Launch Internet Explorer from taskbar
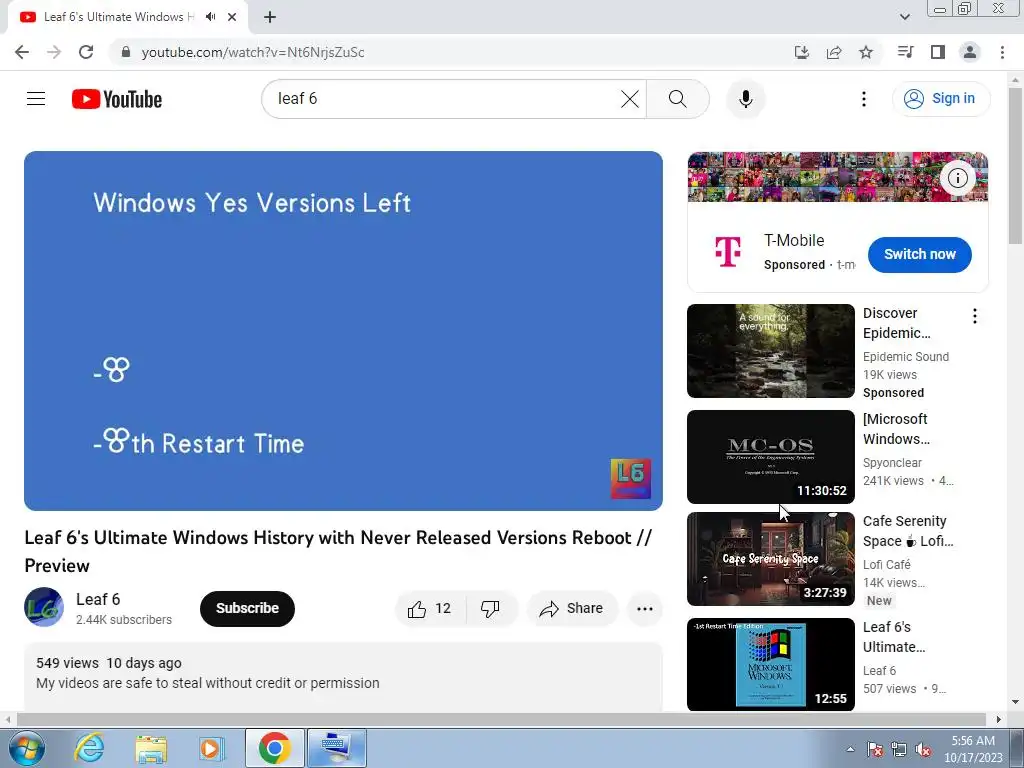Viewport: 1024px width, 768px height. 89,748
